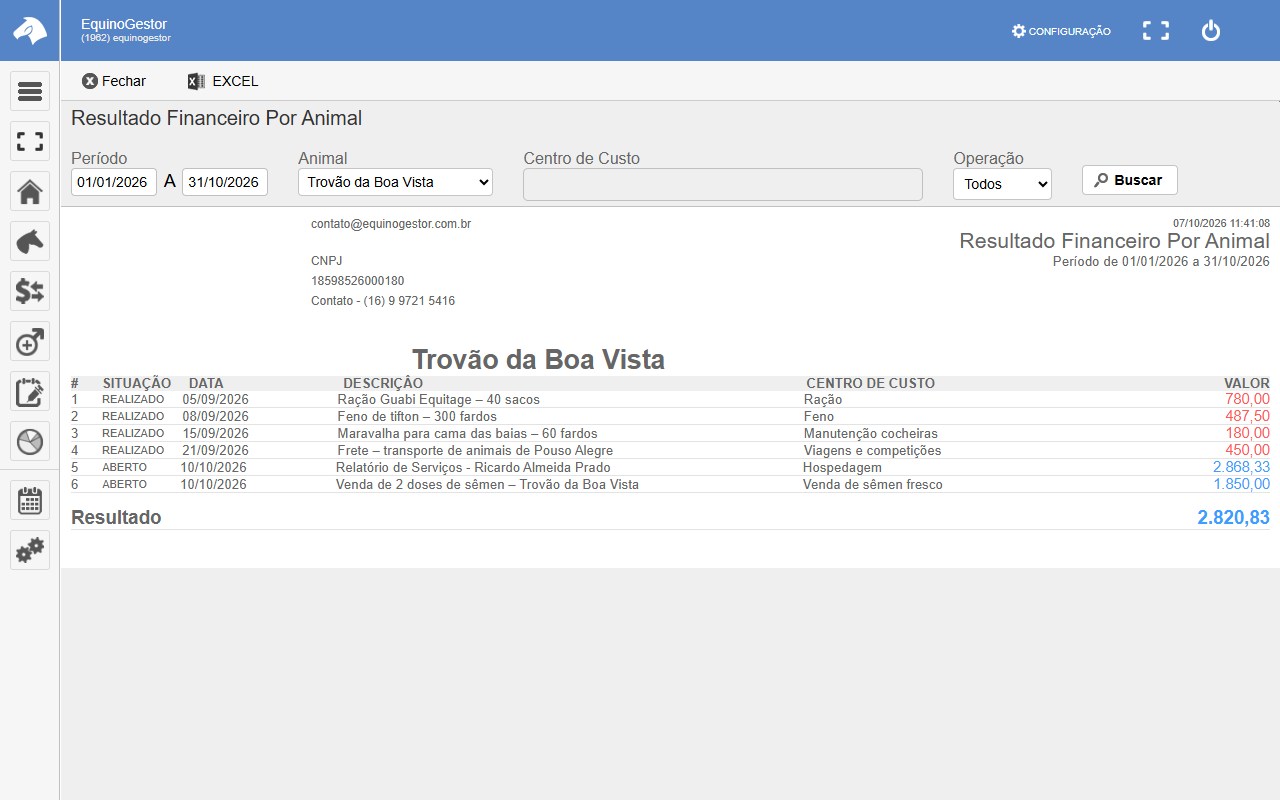Go to Home via house icon

coord(30,191)
